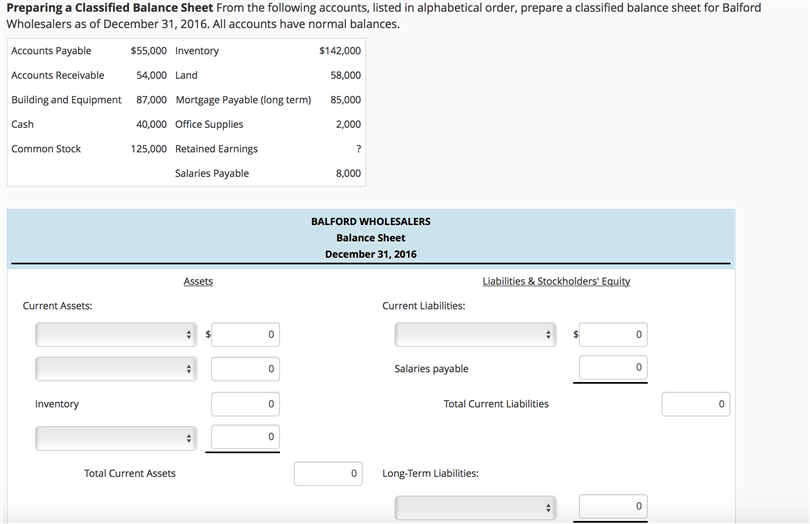Click the Inventory amount field
The width and height of the screenshot is (810, 524).
tap(245, 404)
